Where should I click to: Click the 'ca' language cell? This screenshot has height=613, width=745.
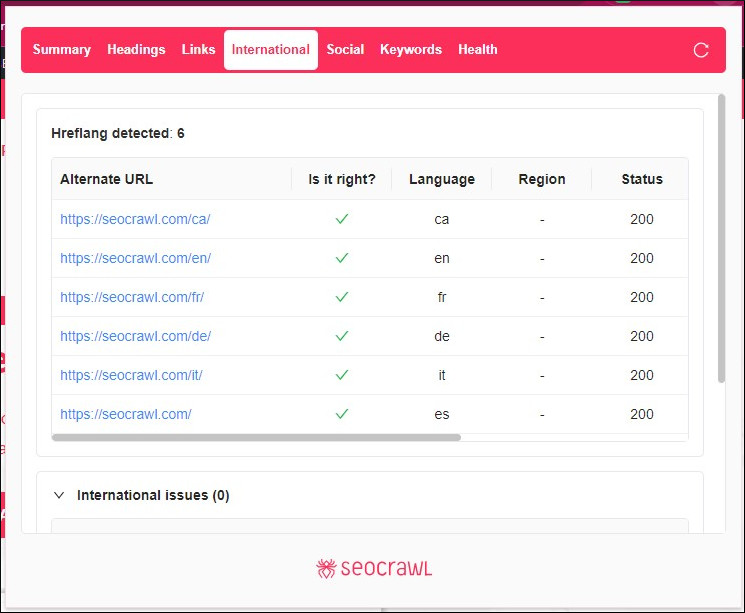441,219
